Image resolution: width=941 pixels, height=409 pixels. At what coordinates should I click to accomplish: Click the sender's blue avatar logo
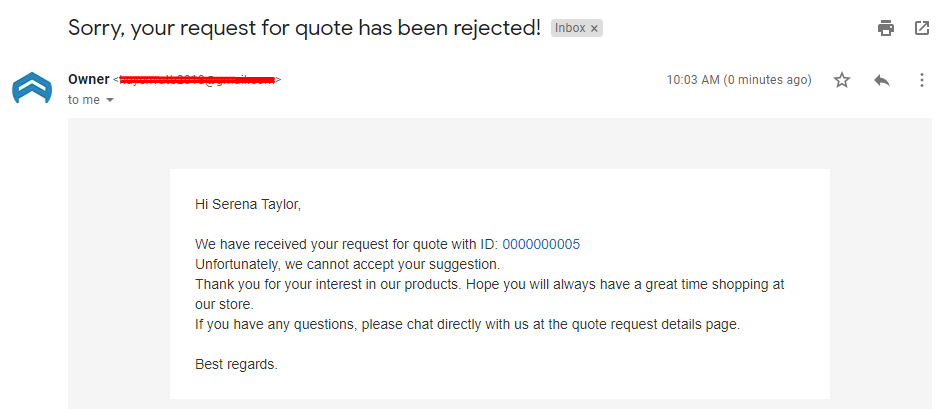point(31,88)
